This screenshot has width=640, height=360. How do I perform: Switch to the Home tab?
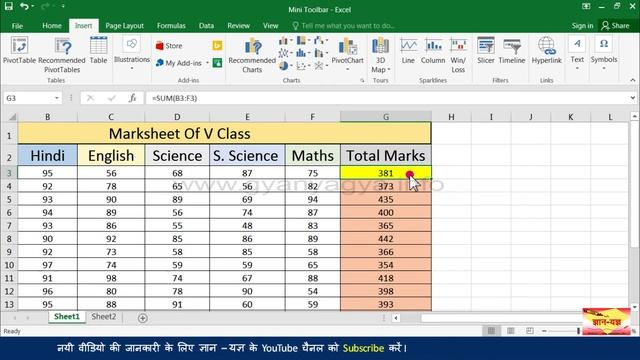click(x=52, y=26)
